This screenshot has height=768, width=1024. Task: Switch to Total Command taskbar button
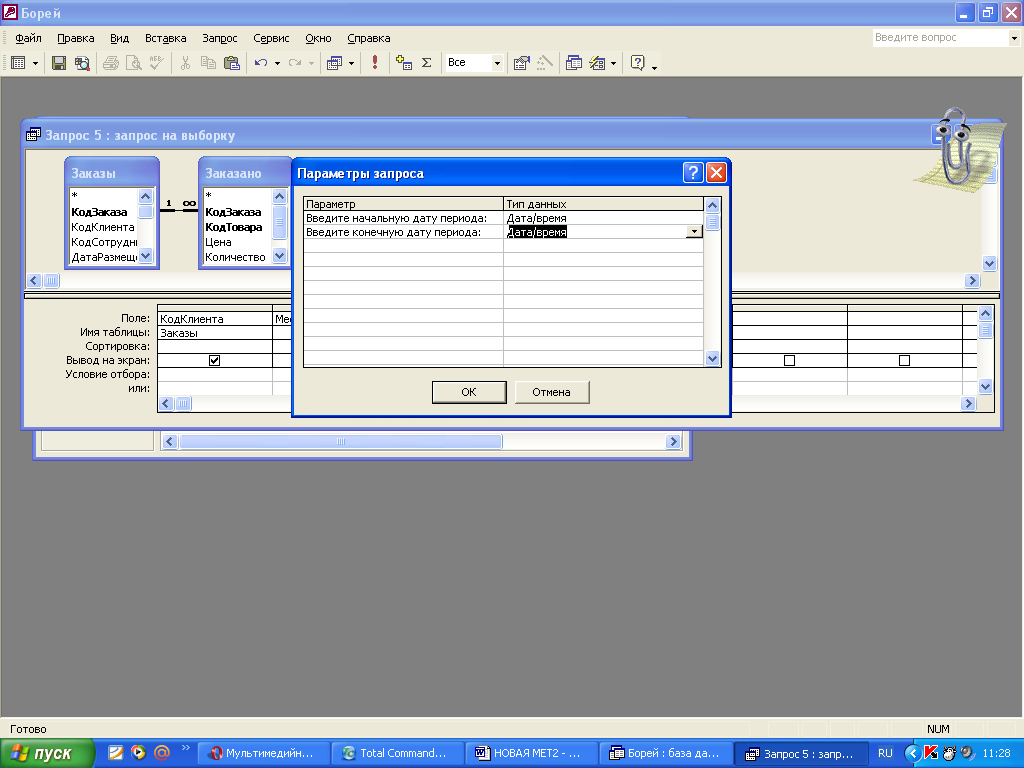point(398,753)
